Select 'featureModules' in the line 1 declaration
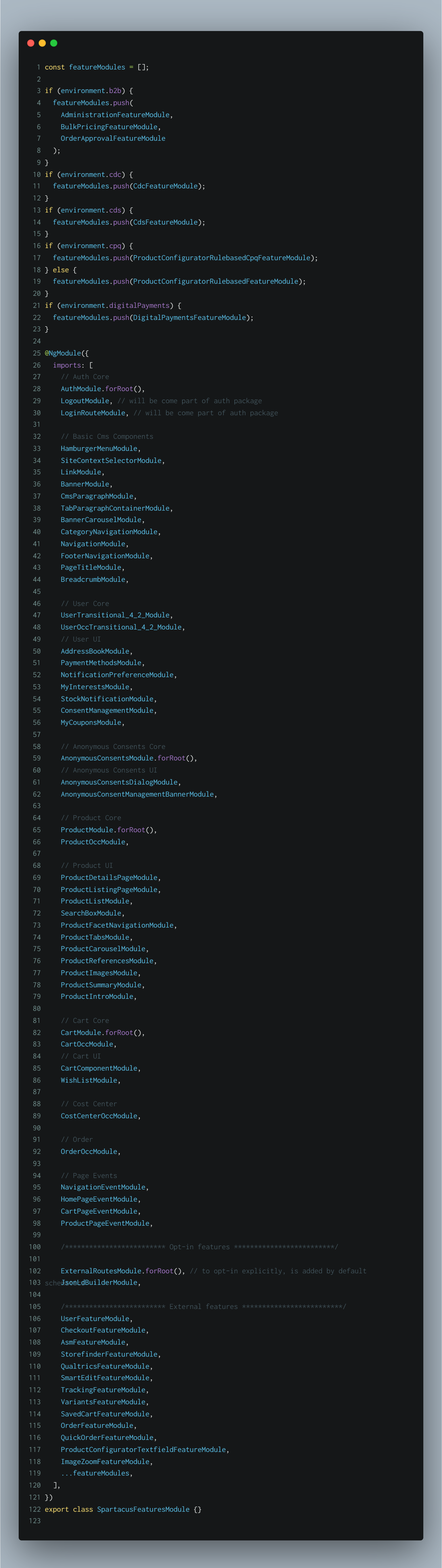 (x=97, y=67)
